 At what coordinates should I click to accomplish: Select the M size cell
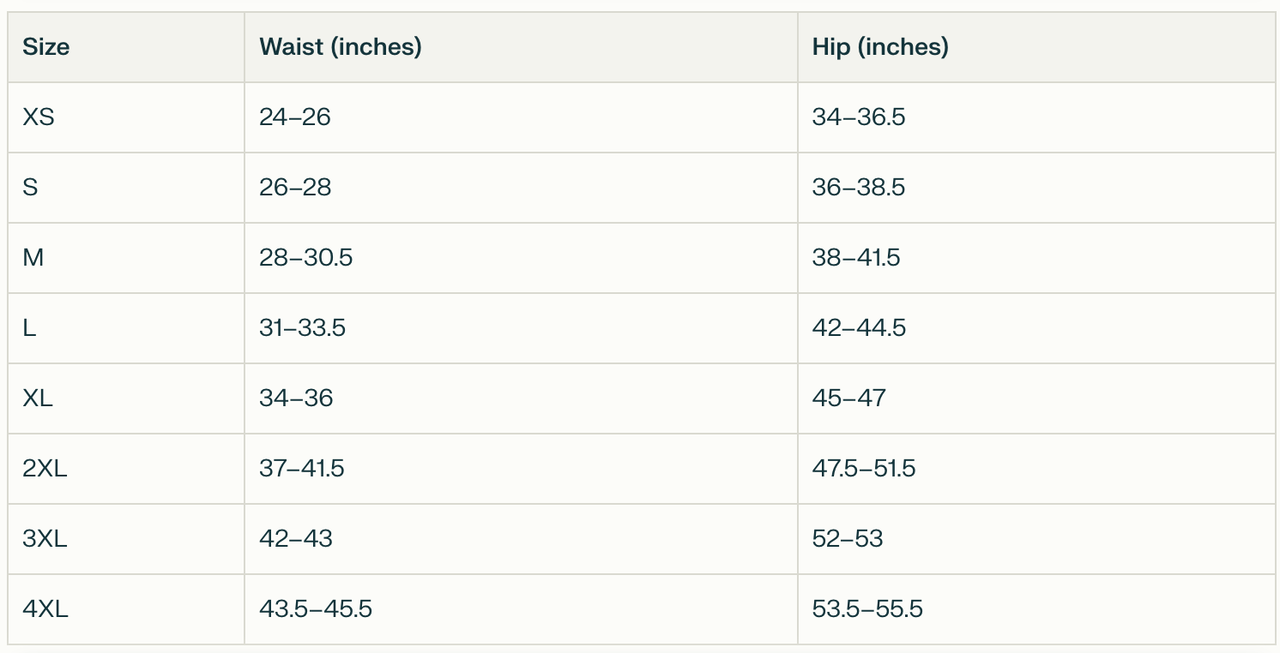coord(33,258)
